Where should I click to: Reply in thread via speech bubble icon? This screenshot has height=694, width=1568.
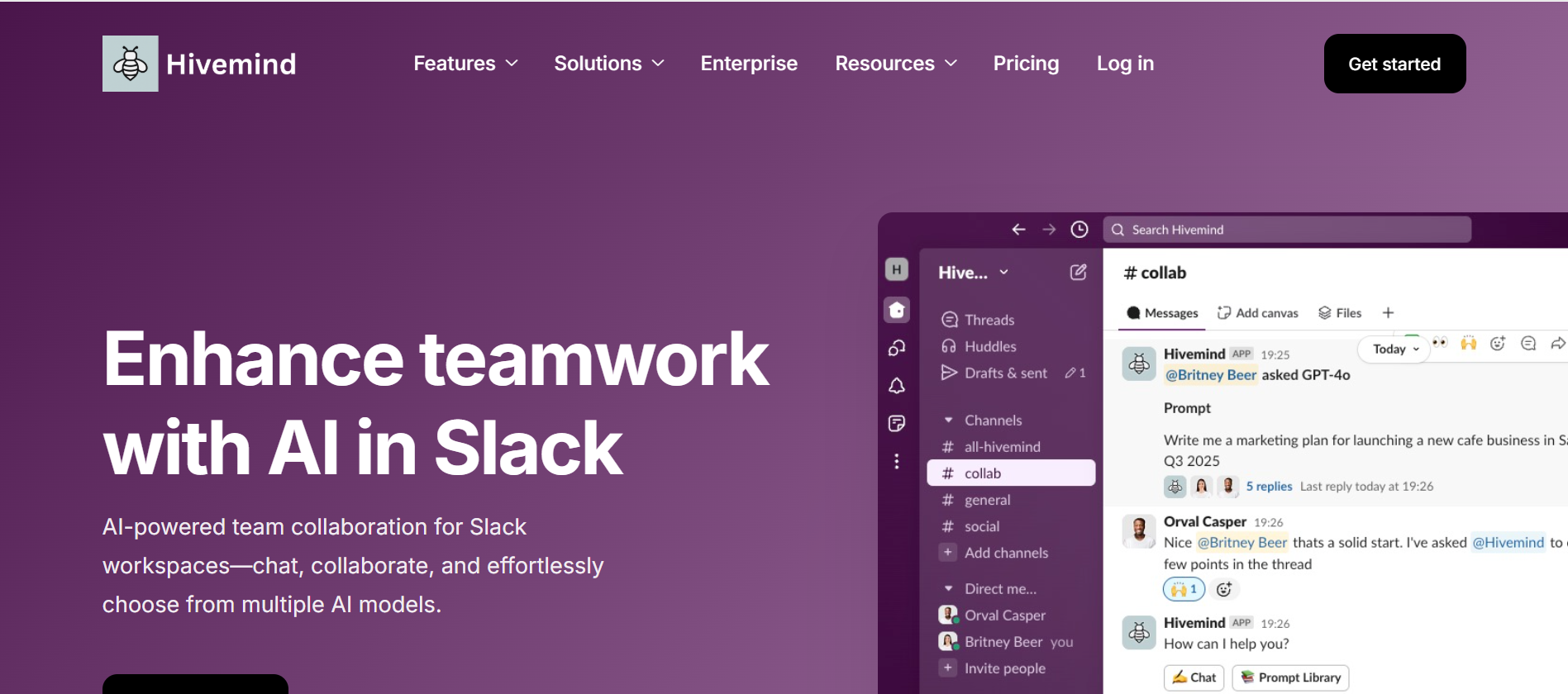[1528, 343]
